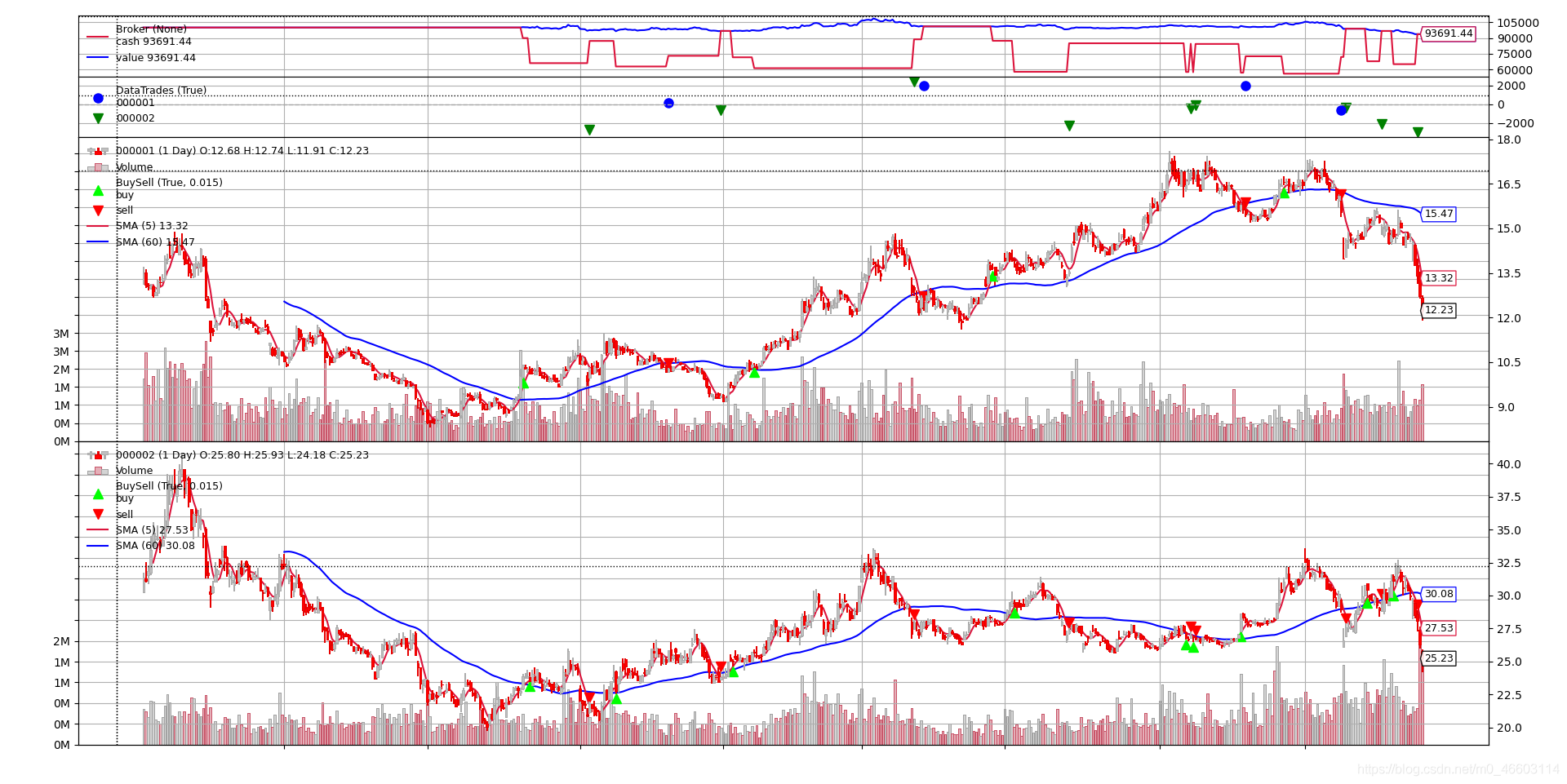Image resolution: width=1567 pixels, height=784 pixels.
Task: Click the blue 30.08 SMA value tag
Action: [1438, 594]
